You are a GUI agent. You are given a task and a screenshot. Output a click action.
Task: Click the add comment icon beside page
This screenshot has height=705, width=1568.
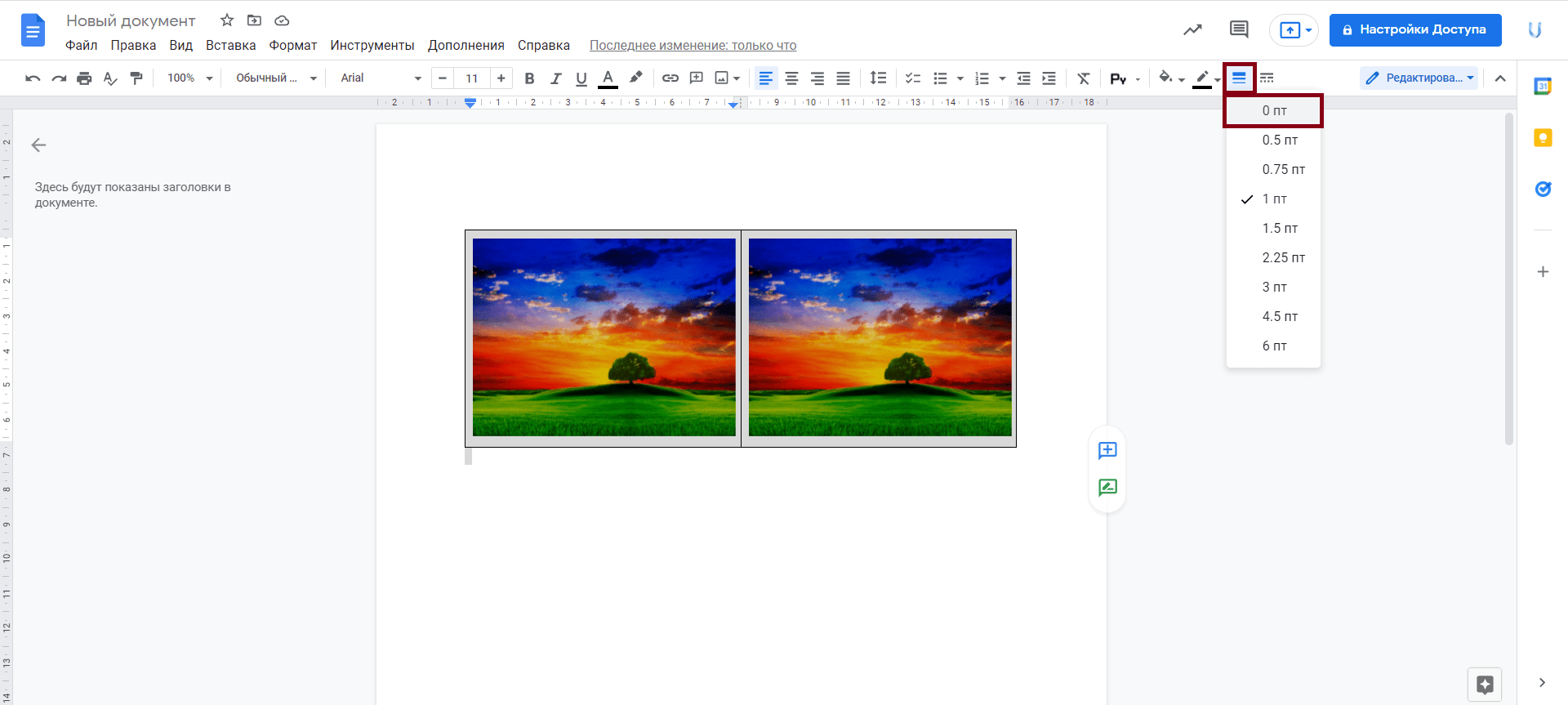1107,450
